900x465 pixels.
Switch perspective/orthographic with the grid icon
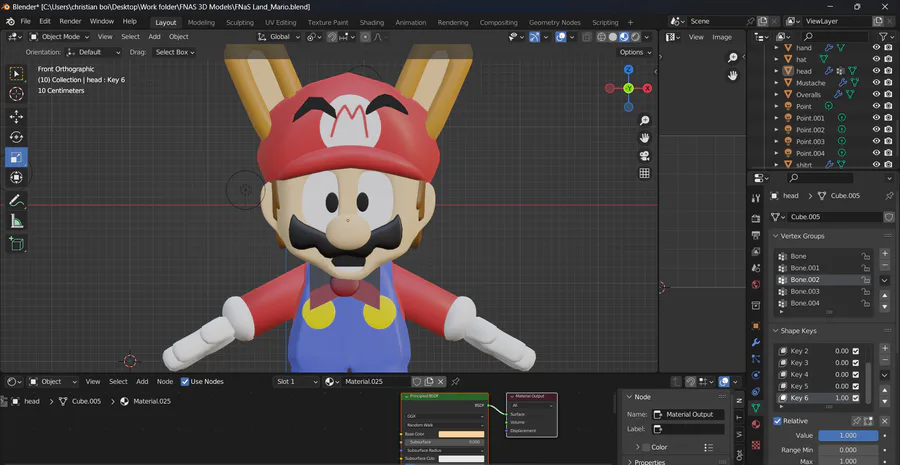click(645, 173)
